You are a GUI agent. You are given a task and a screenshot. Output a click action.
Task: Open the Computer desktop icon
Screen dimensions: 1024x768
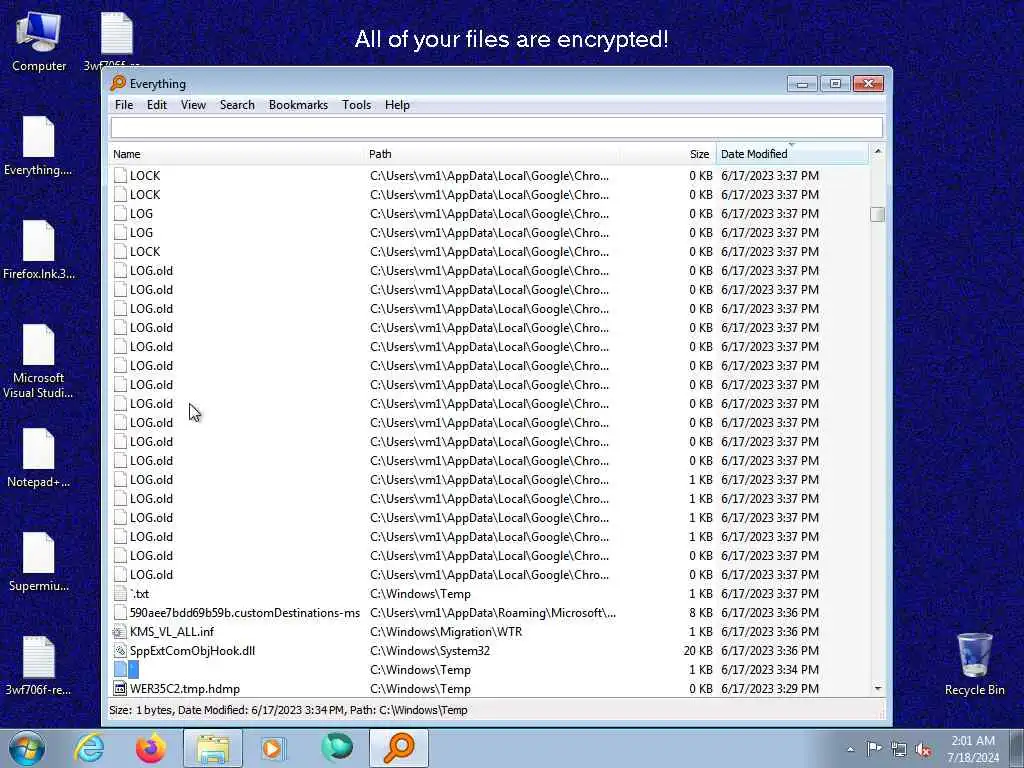(39, 41)
